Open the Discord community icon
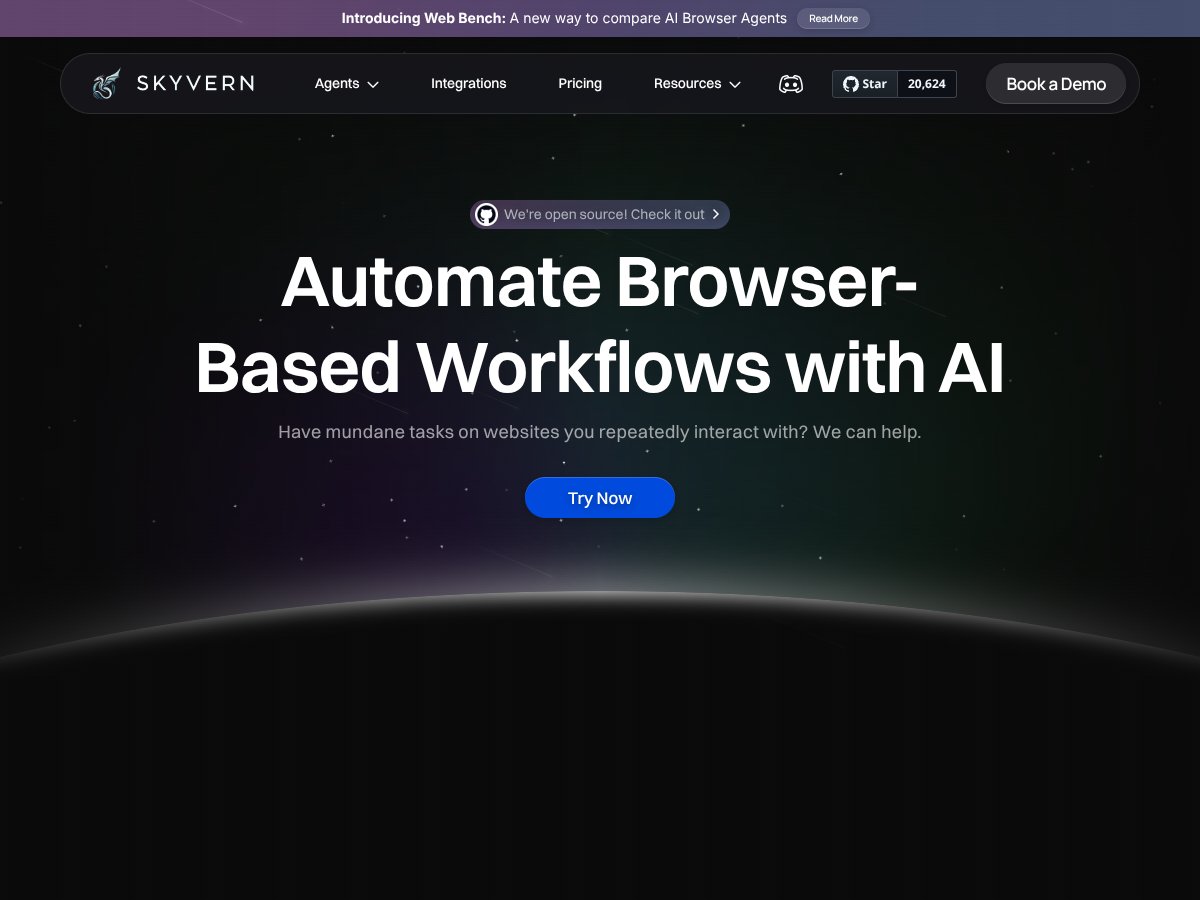Screen dimensions: 1200x900 790,84
